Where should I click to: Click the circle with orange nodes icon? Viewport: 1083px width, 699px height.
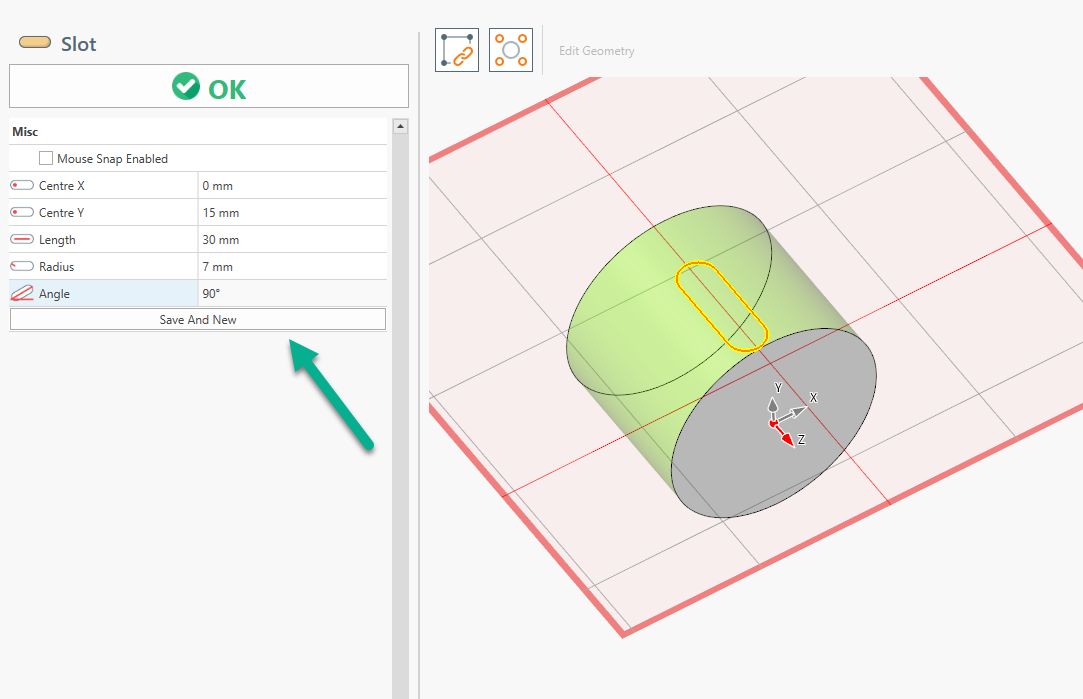click(511, 50)
